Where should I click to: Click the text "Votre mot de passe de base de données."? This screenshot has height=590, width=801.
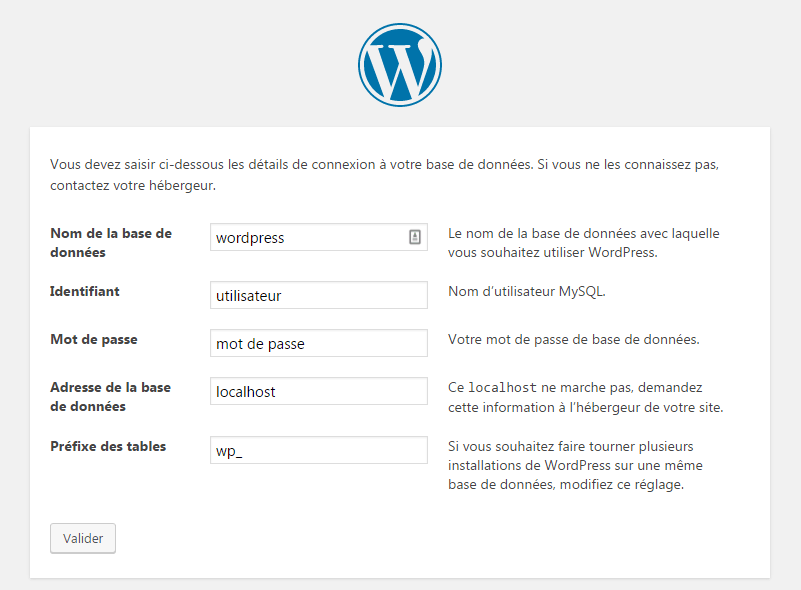point(574,340)
